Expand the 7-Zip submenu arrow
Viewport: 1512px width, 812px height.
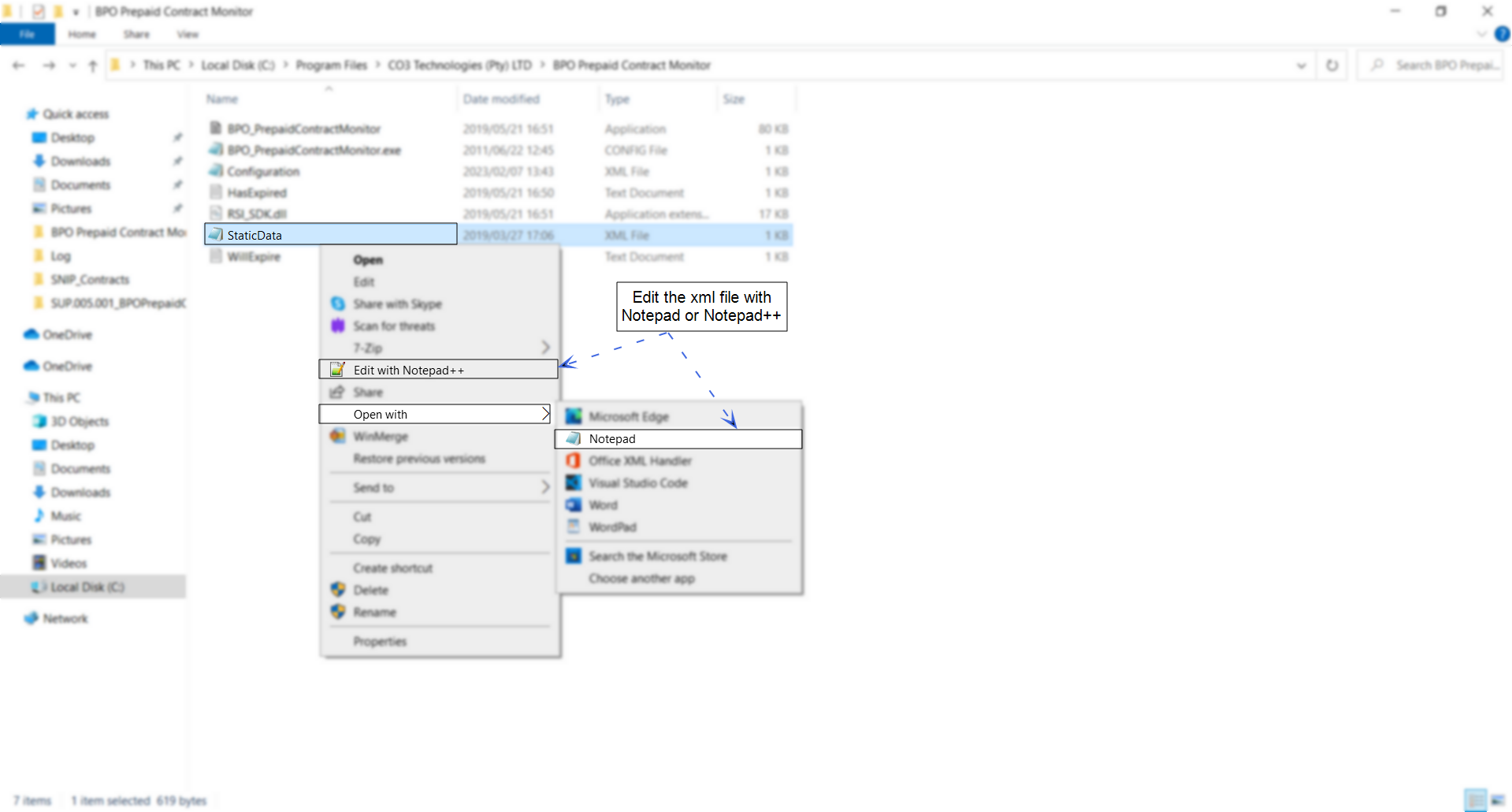(x=545, y=348)
